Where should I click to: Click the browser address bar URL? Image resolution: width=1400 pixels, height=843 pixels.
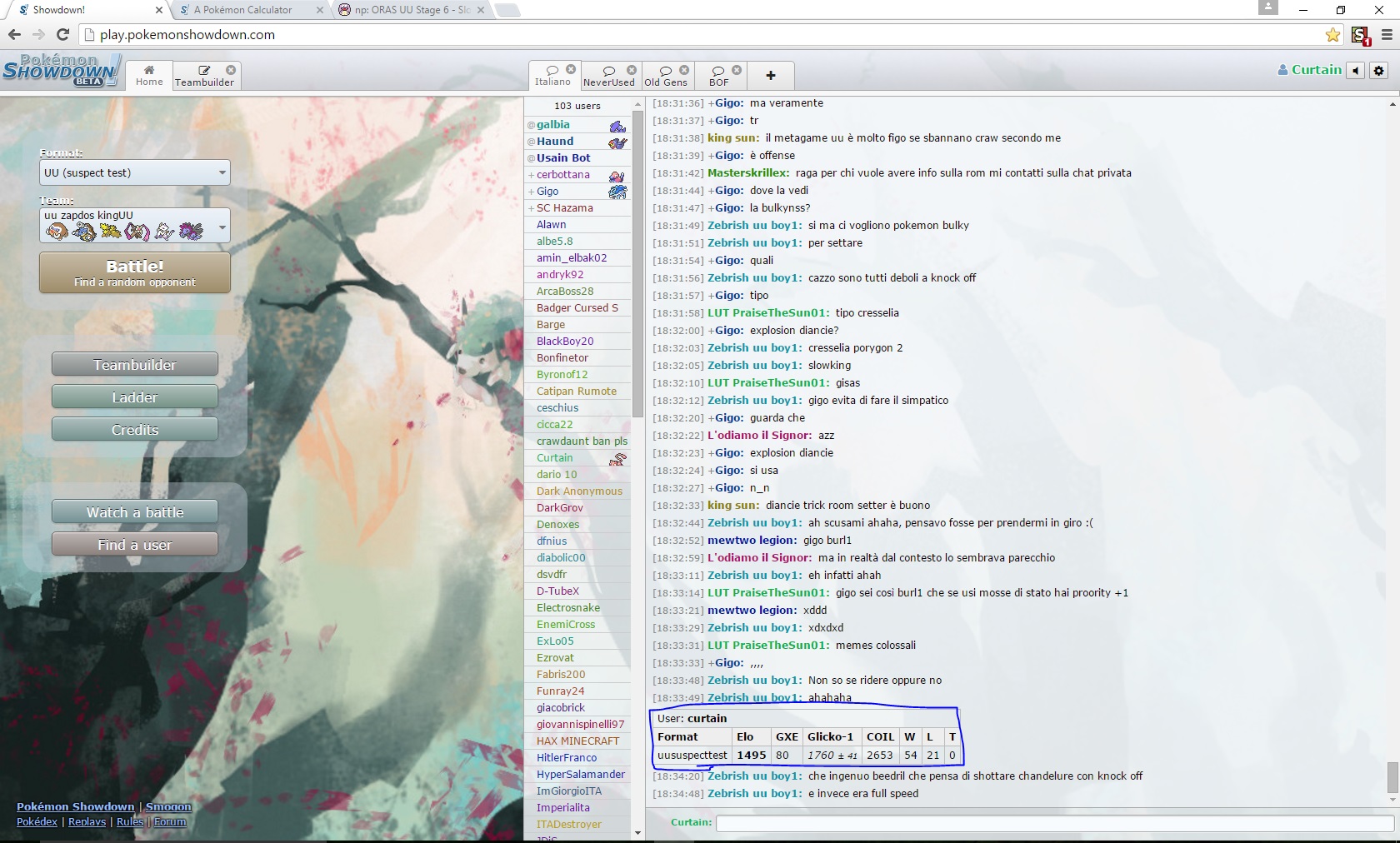click(187, 35)
